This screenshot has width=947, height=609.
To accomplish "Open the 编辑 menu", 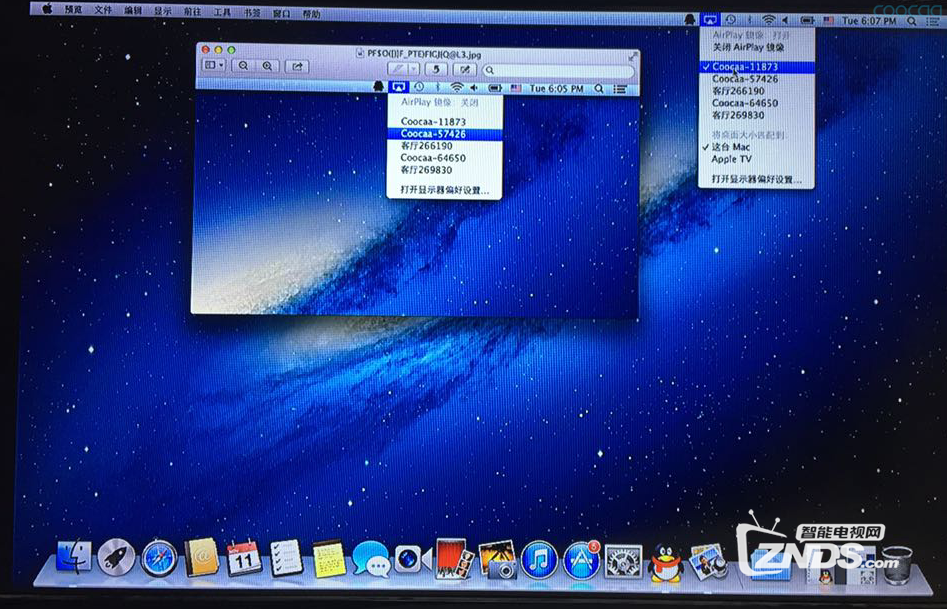I will pos(133,10).
